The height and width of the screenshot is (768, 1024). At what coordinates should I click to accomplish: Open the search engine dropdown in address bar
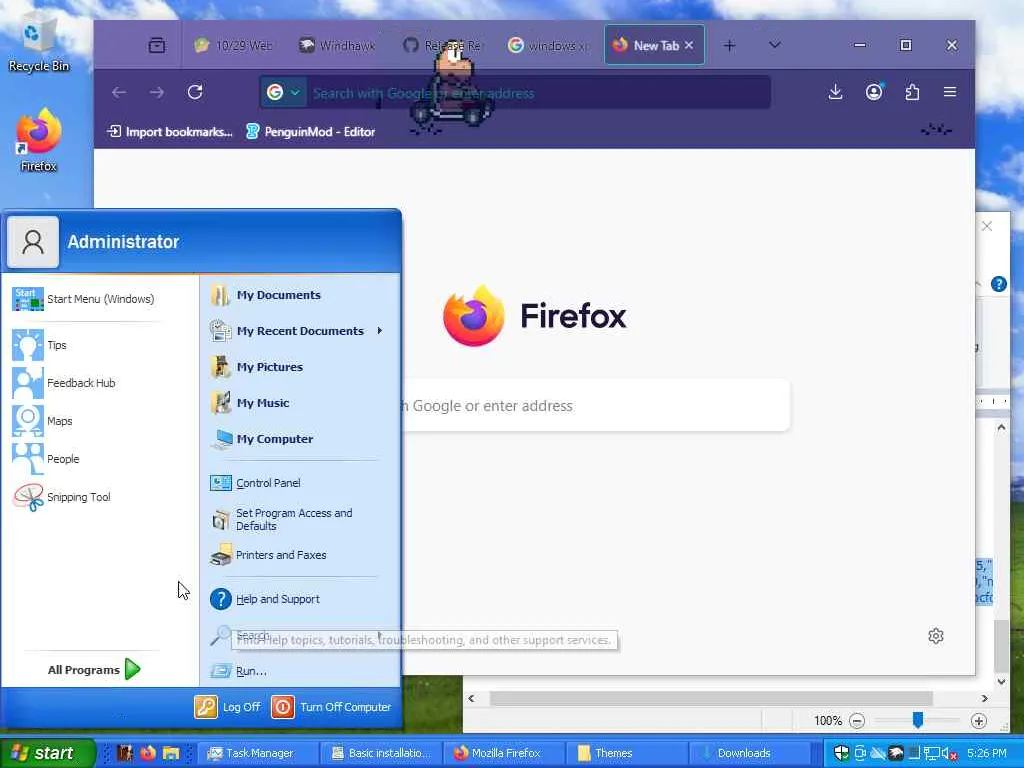click(283, 93)
